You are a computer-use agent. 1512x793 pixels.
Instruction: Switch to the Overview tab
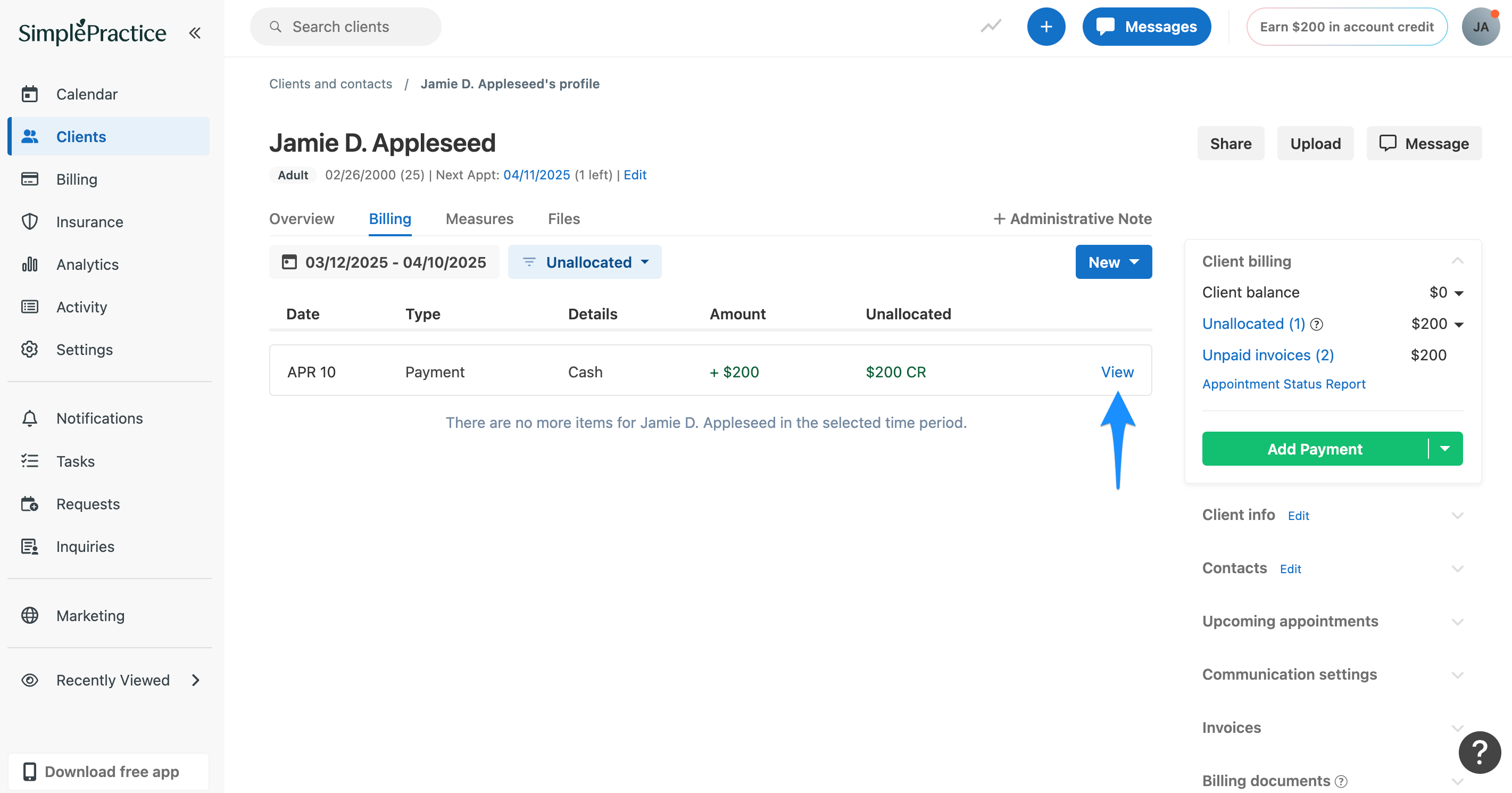coord(302,218)
